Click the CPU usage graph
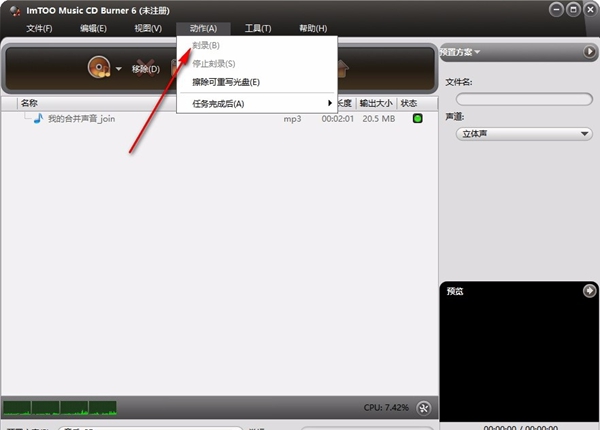 [60, 408]
